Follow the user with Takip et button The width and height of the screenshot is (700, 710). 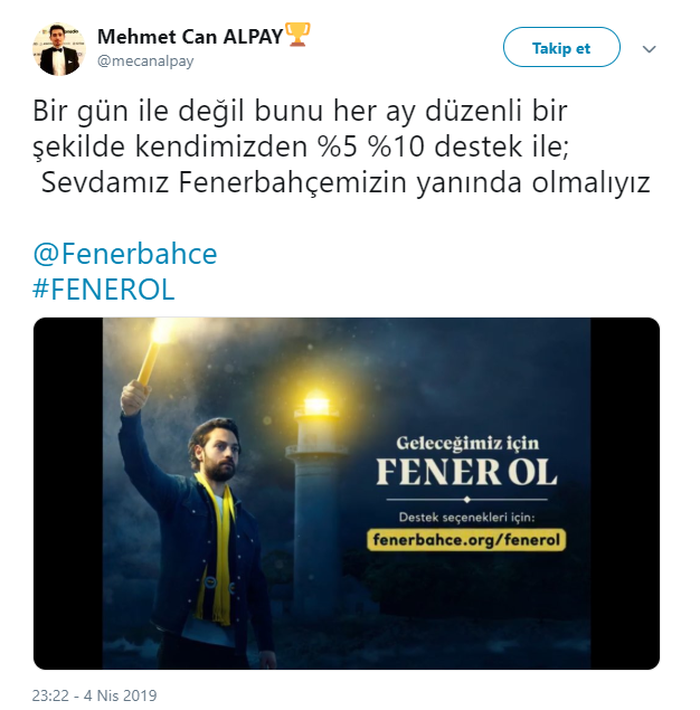coord(561,47)
